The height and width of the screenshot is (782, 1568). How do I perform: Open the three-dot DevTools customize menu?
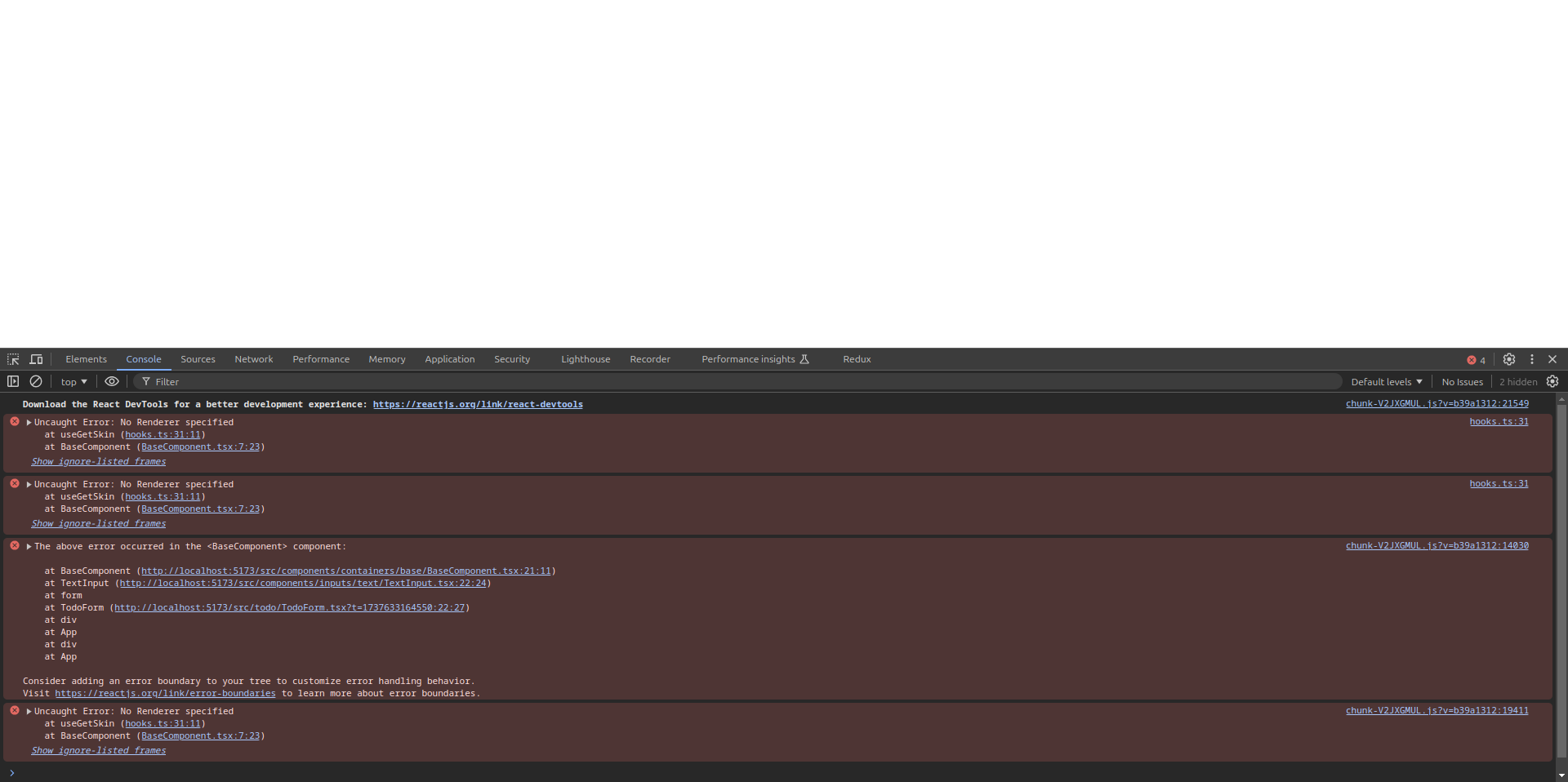1532,359
